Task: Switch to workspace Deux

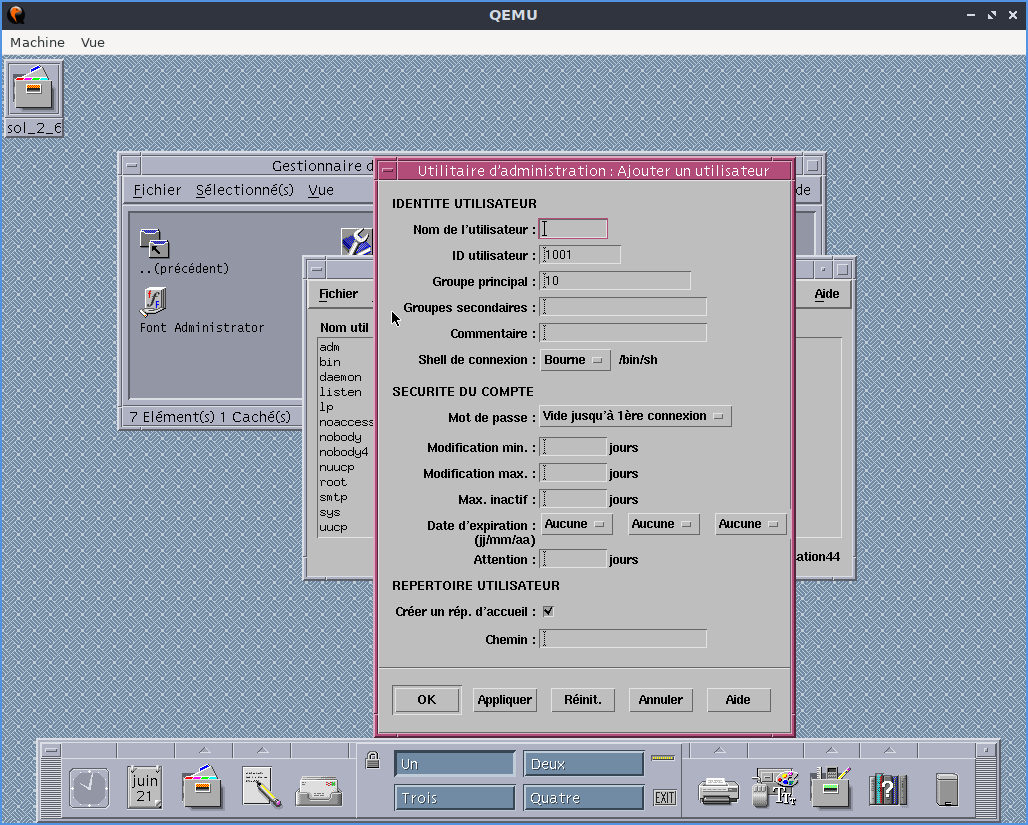Action: tap(583, 764)
